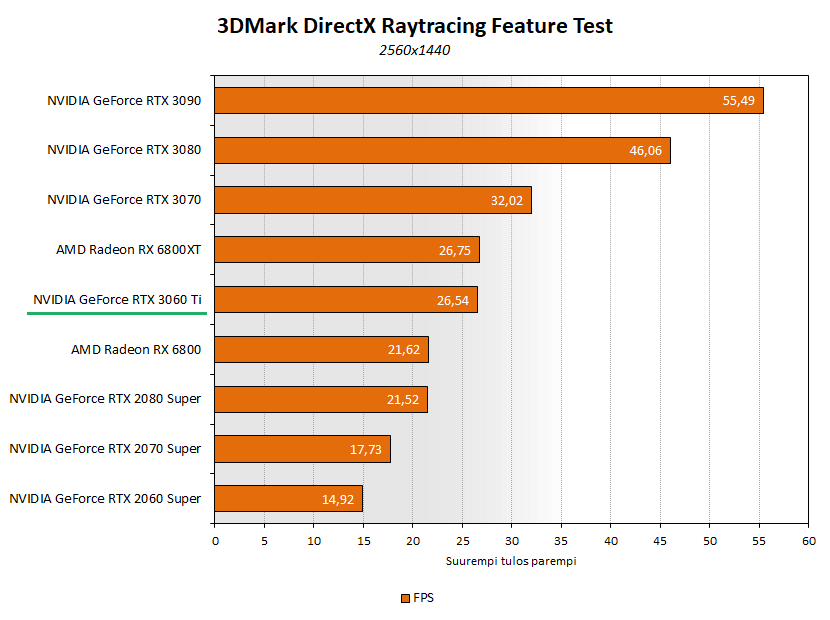830x620 pixels.
Task: Click the "35" tick label on the x-axis
Action: tap(561, 541)
